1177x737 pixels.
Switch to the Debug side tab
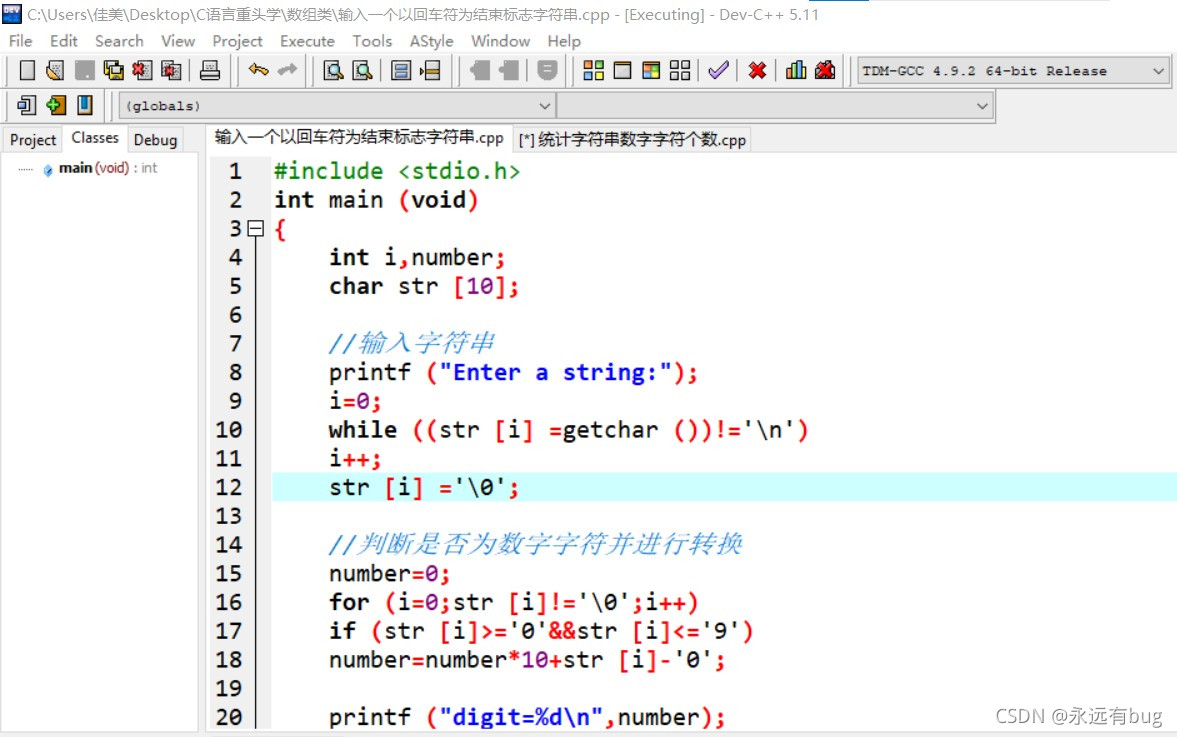click(155, 140)
